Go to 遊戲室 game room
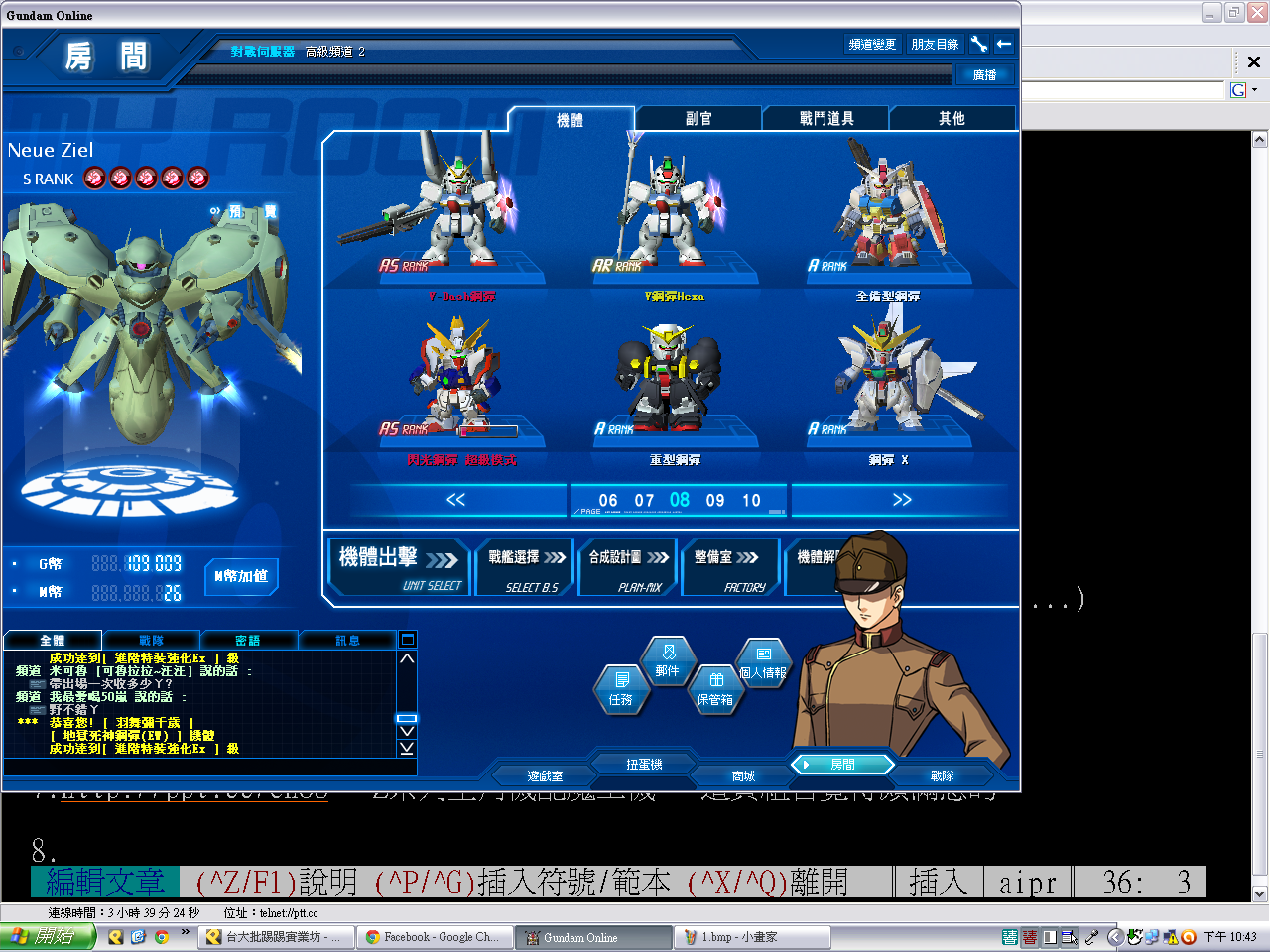The height and width of the screenshot is (952, 1270). click(545, 776)
